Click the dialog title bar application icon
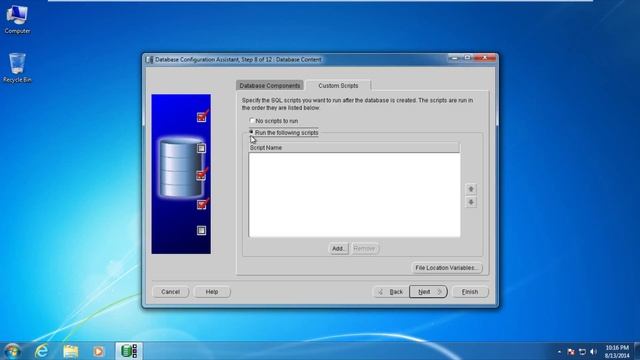 point(149,60)
